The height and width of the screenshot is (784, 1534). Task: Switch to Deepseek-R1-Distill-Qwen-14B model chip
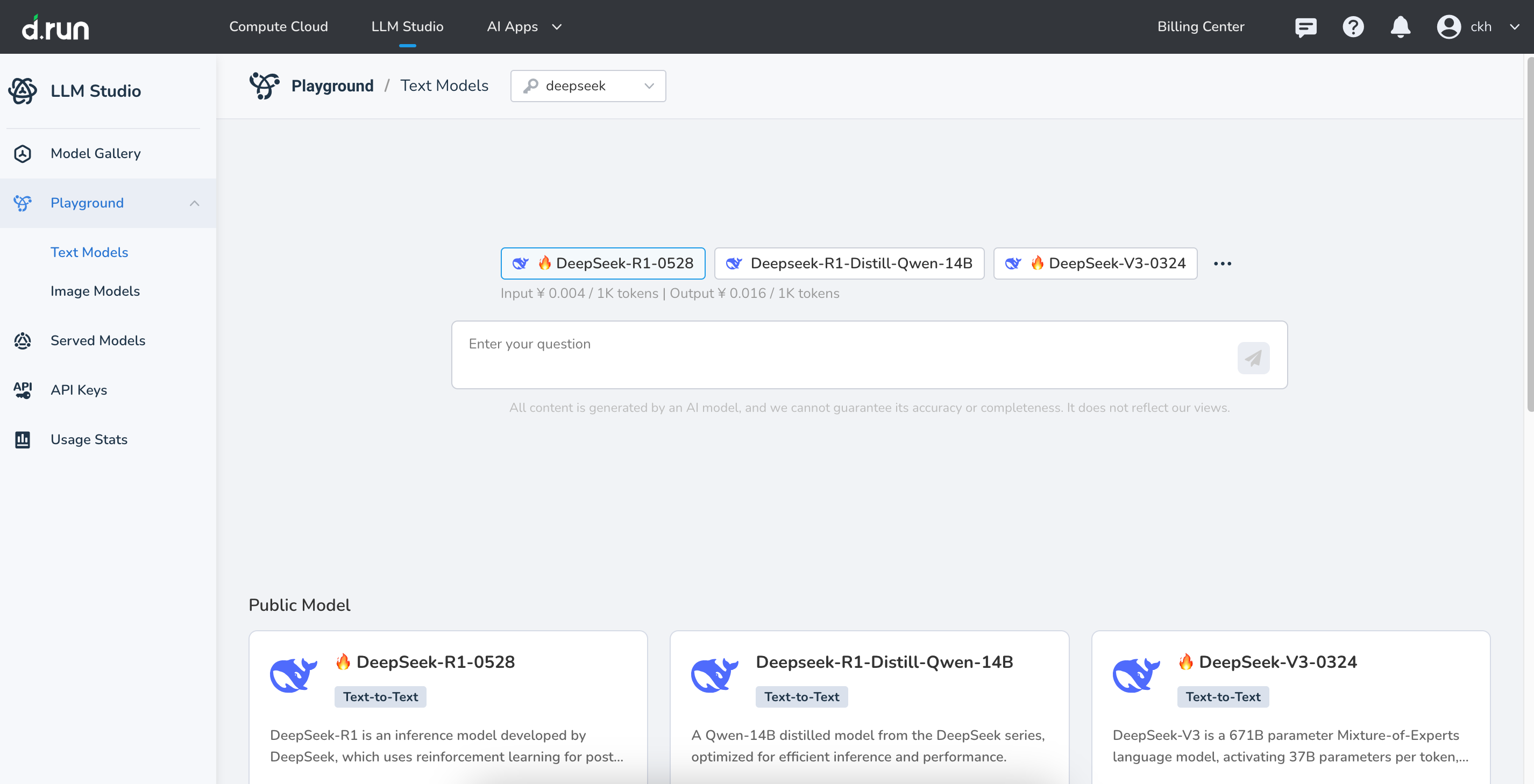point(849,263)
